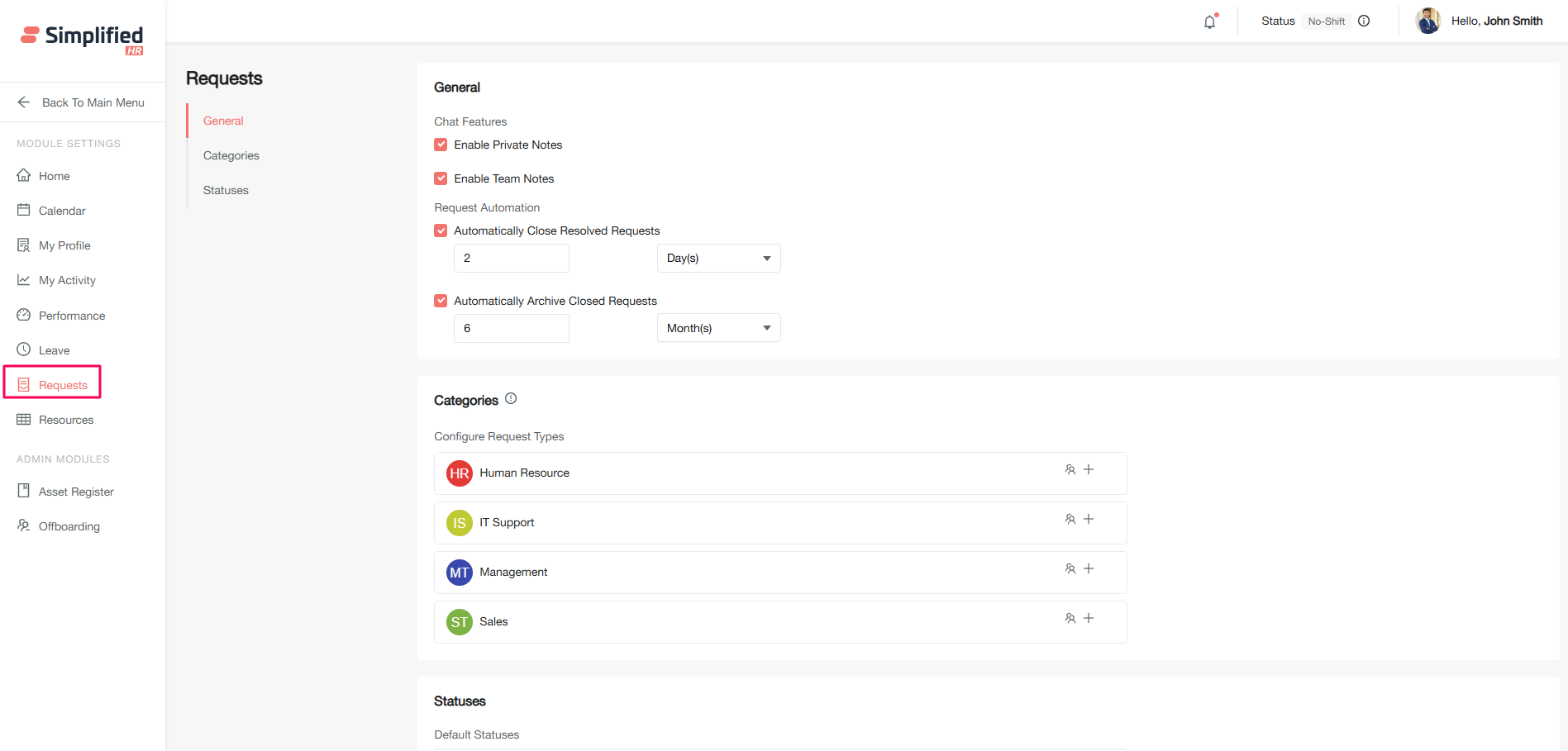Click the assignee icon on Sales row

click(x=1070, y=619)
